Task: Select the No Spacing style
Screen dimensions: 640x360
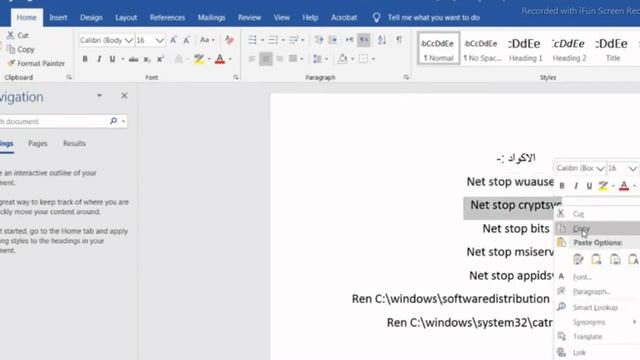Action: pos(481,49)
